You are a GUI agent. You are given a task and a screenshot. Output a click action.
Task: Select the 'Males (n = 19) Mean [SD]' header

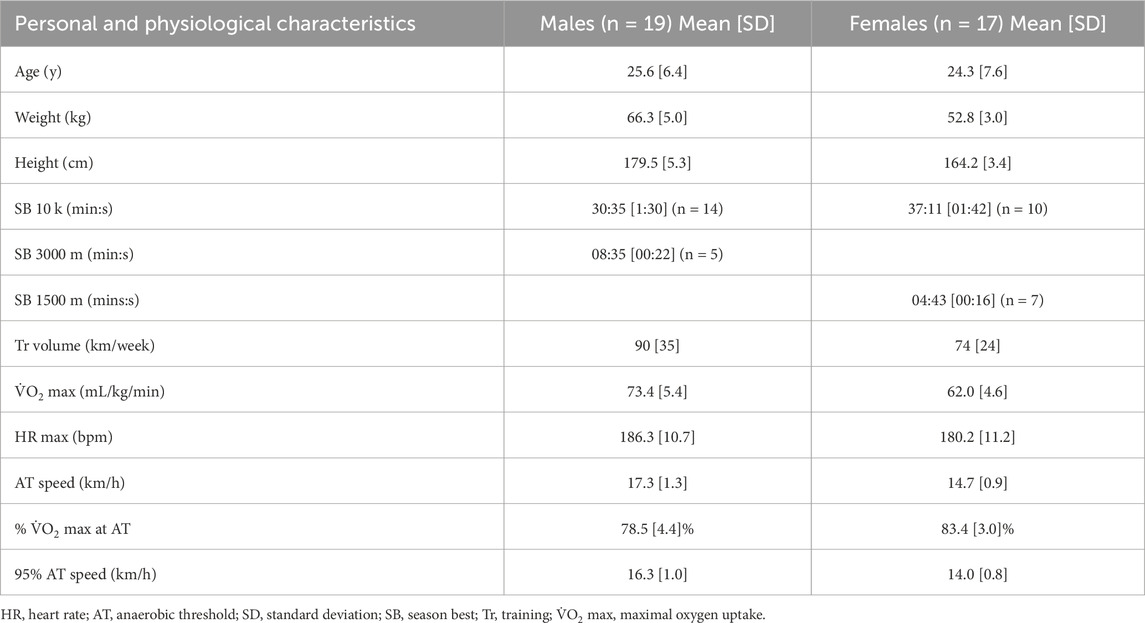(657, 24)
